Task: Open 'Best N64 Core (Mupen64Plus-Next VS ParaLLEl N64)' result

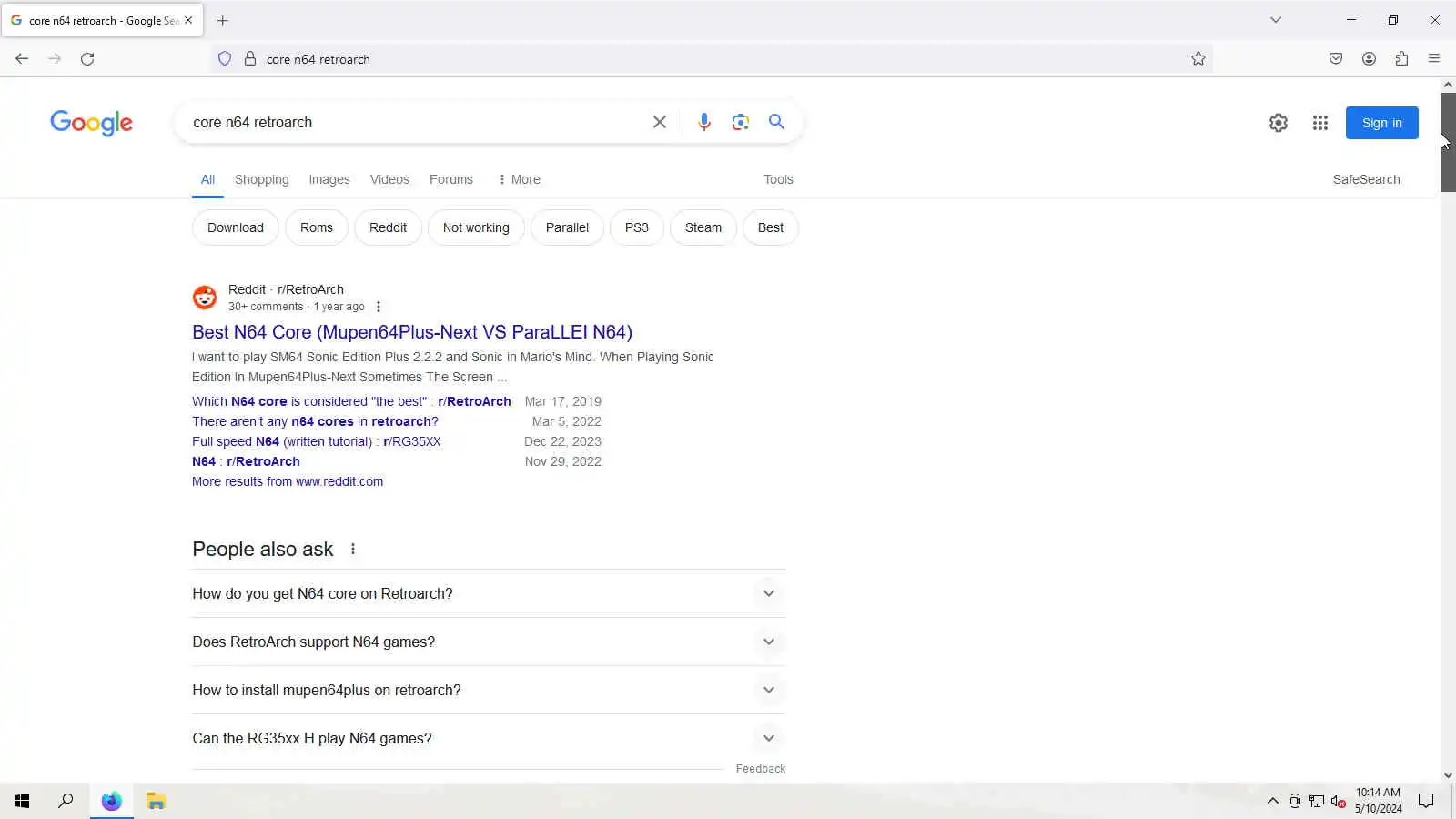Action: point(411,332)
